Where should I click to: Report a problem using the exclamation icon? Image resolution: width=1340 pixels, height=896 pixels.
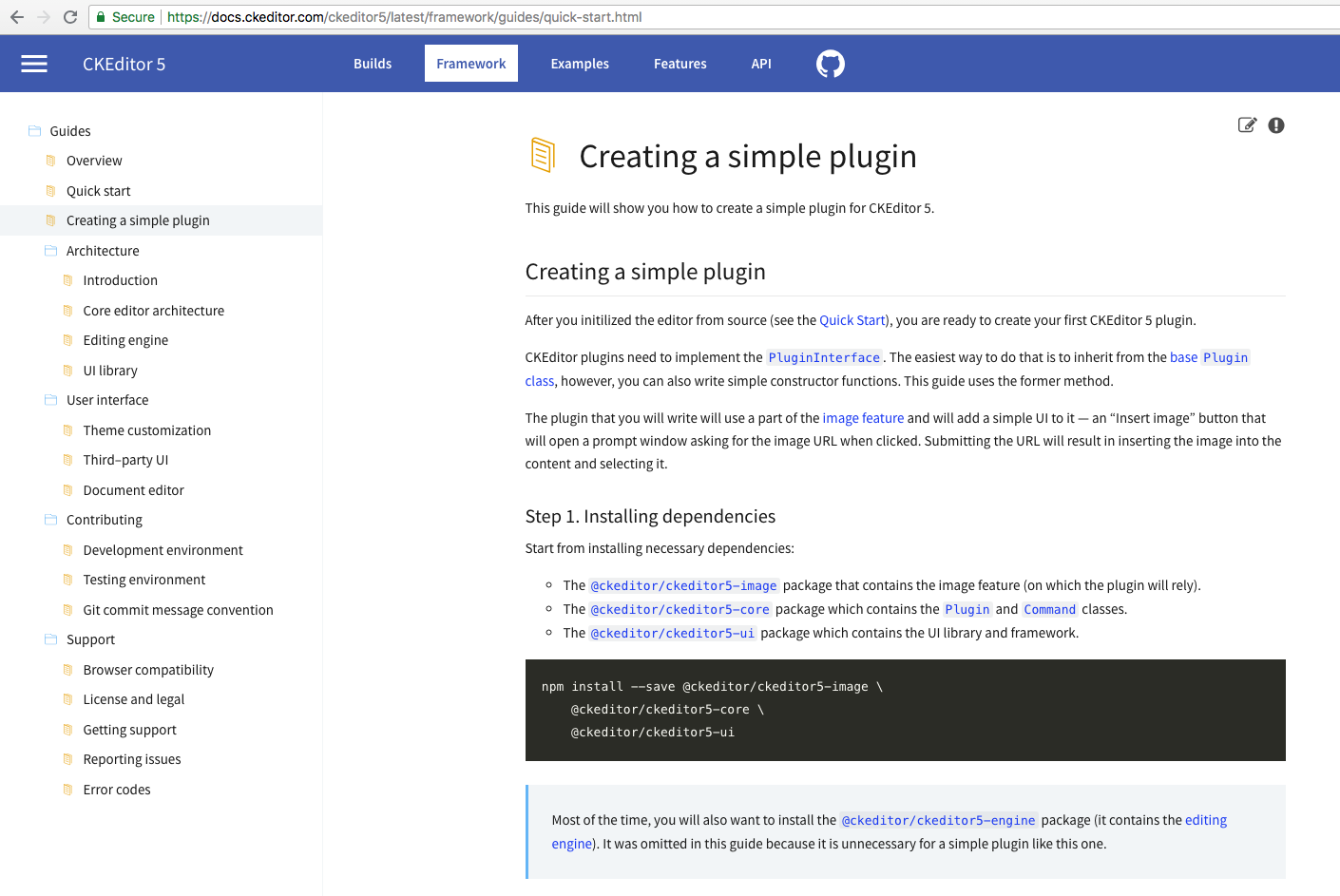point(1276,124)
